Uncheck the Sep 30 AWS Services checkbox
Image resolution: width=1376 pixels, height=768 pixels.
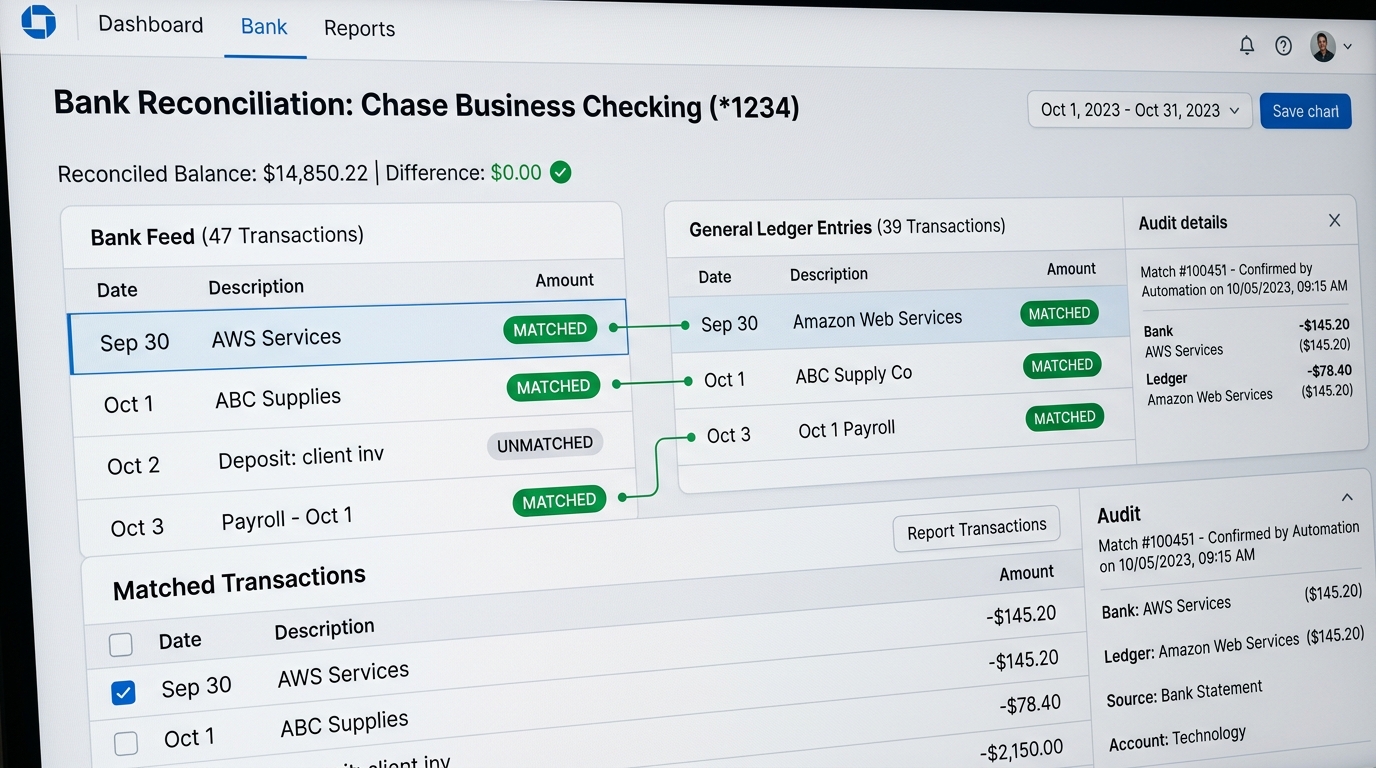click(123, 692)
